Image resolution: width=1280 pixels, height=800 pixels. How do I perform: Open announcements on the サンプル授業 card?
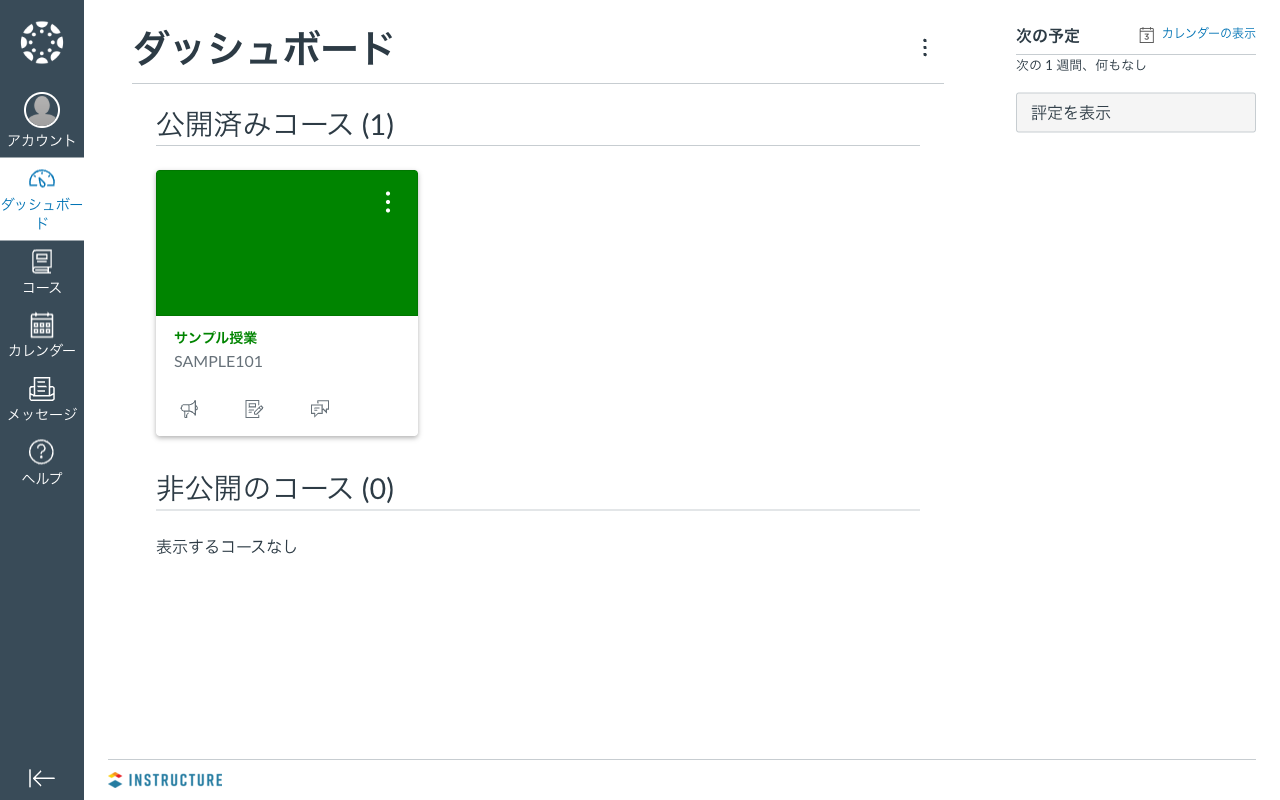tap(189, 409)
